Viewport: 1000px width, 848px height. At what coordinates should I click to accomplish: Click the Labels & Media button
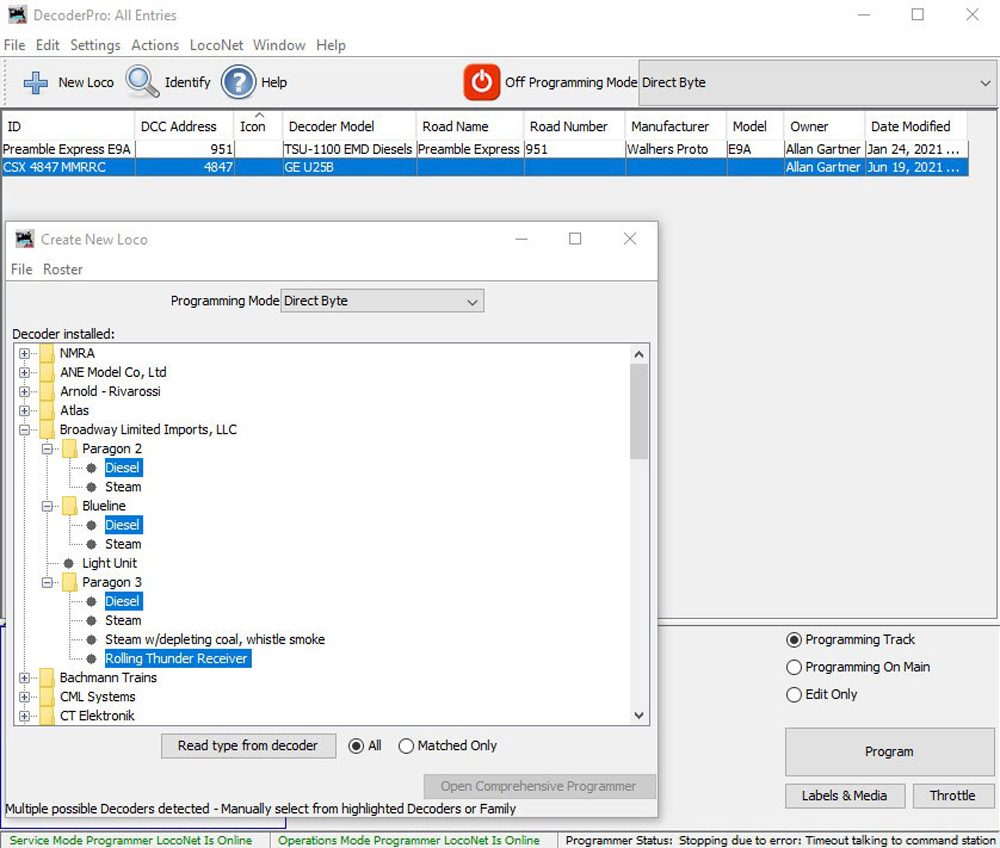click(845, 796)
